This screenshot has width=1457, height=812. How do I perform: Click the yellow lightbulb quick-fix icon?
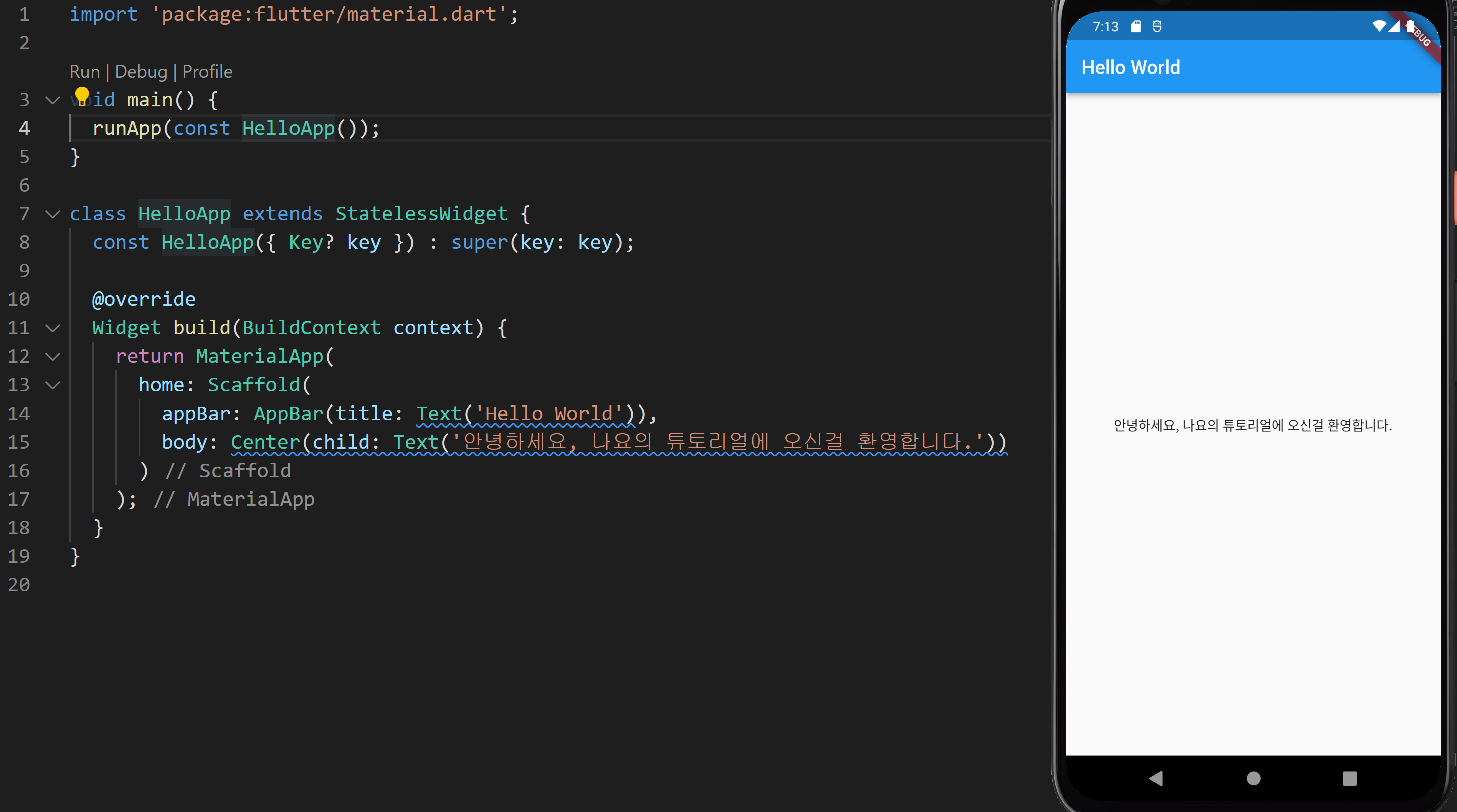click(82, 96)
